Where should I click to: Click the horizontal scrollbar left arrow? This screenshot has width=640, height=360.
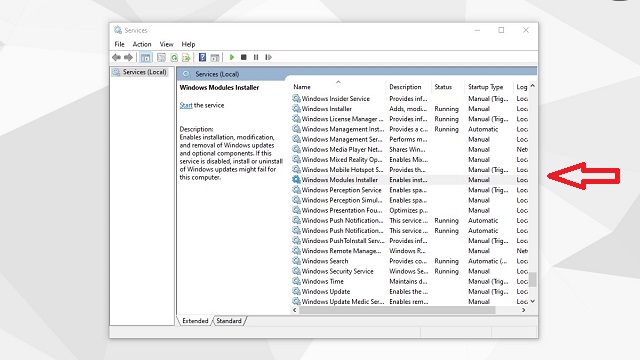click(x=295, y=310)
